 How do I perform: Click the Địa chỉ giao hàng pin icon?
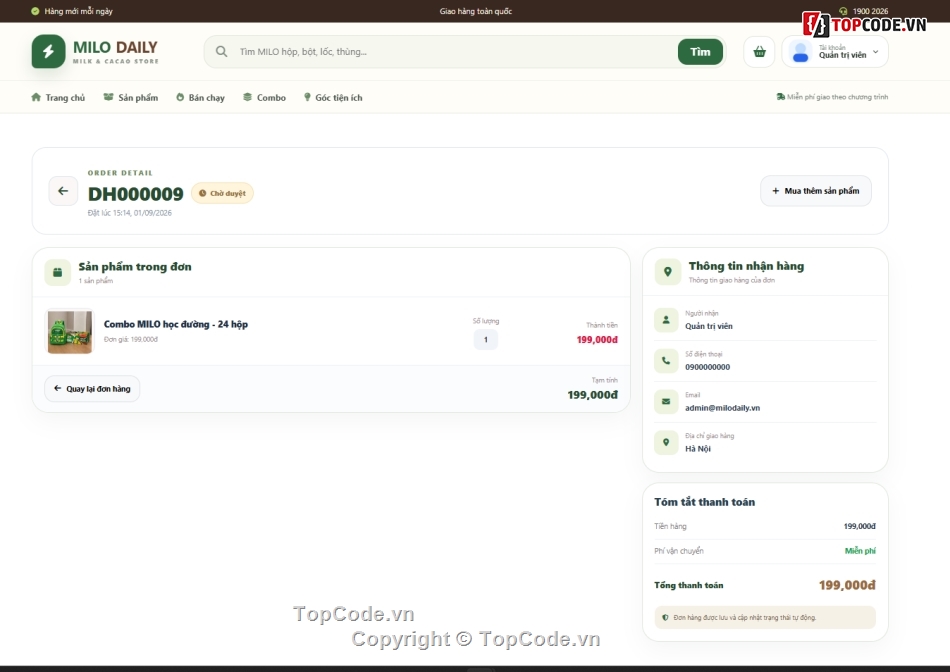pos(666,442)
